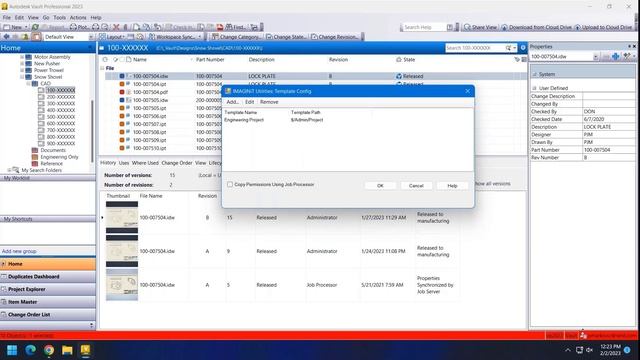The image size is (640, 360).
Task: Switch to the Where Used tab
Action: click(x=145, y=163)
